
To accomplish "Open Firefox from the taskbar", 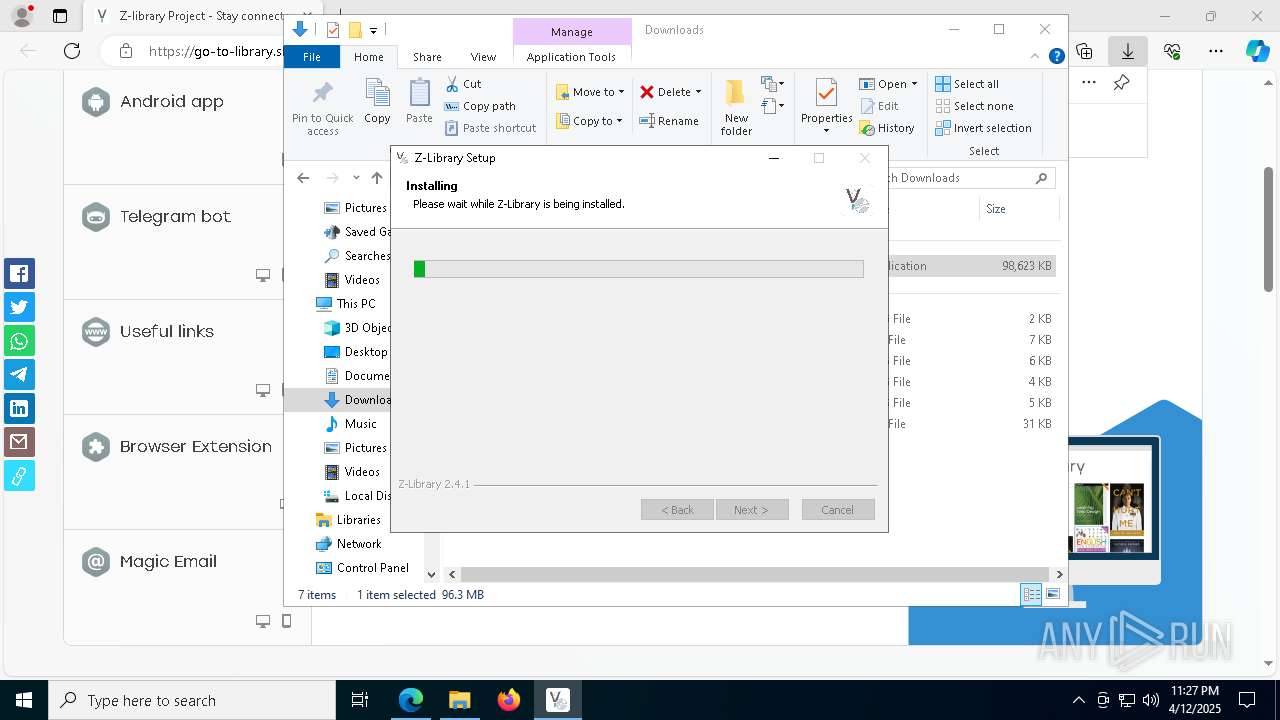I will tap(509, 700).
